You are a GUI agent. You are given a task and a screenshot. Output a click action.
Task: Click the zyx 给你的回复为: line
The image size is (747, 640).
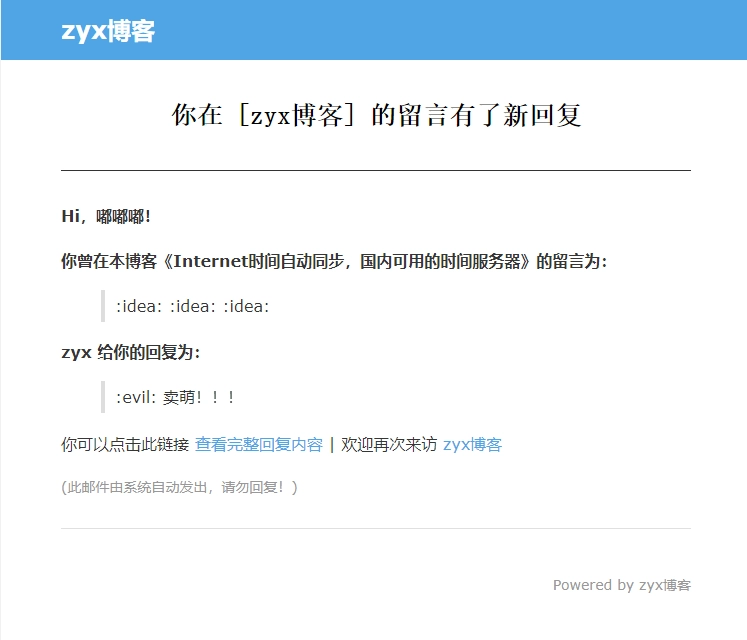click(130, 352)
